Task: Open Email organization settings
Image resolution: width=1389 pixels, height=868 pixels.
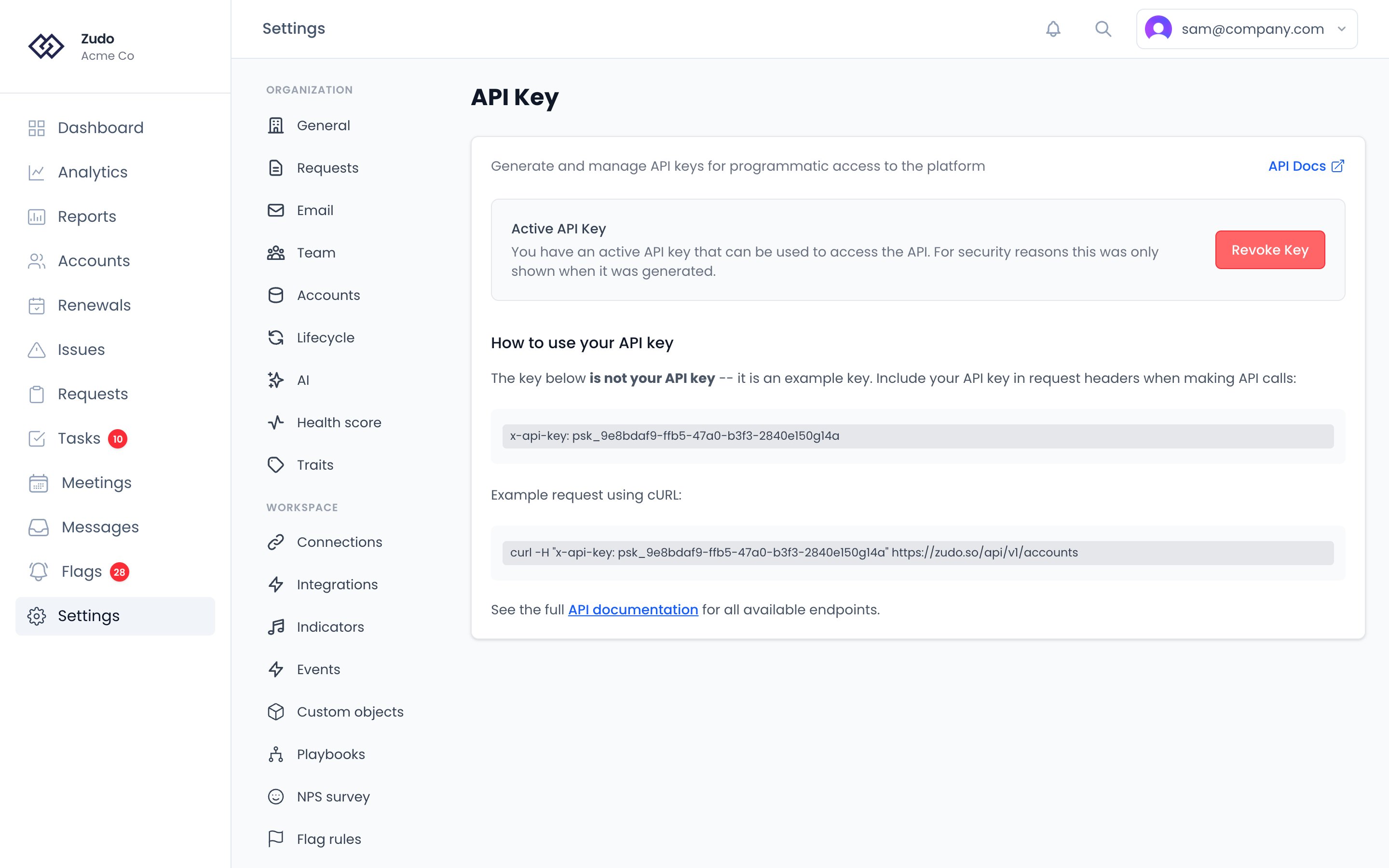Action: [301, 210]
